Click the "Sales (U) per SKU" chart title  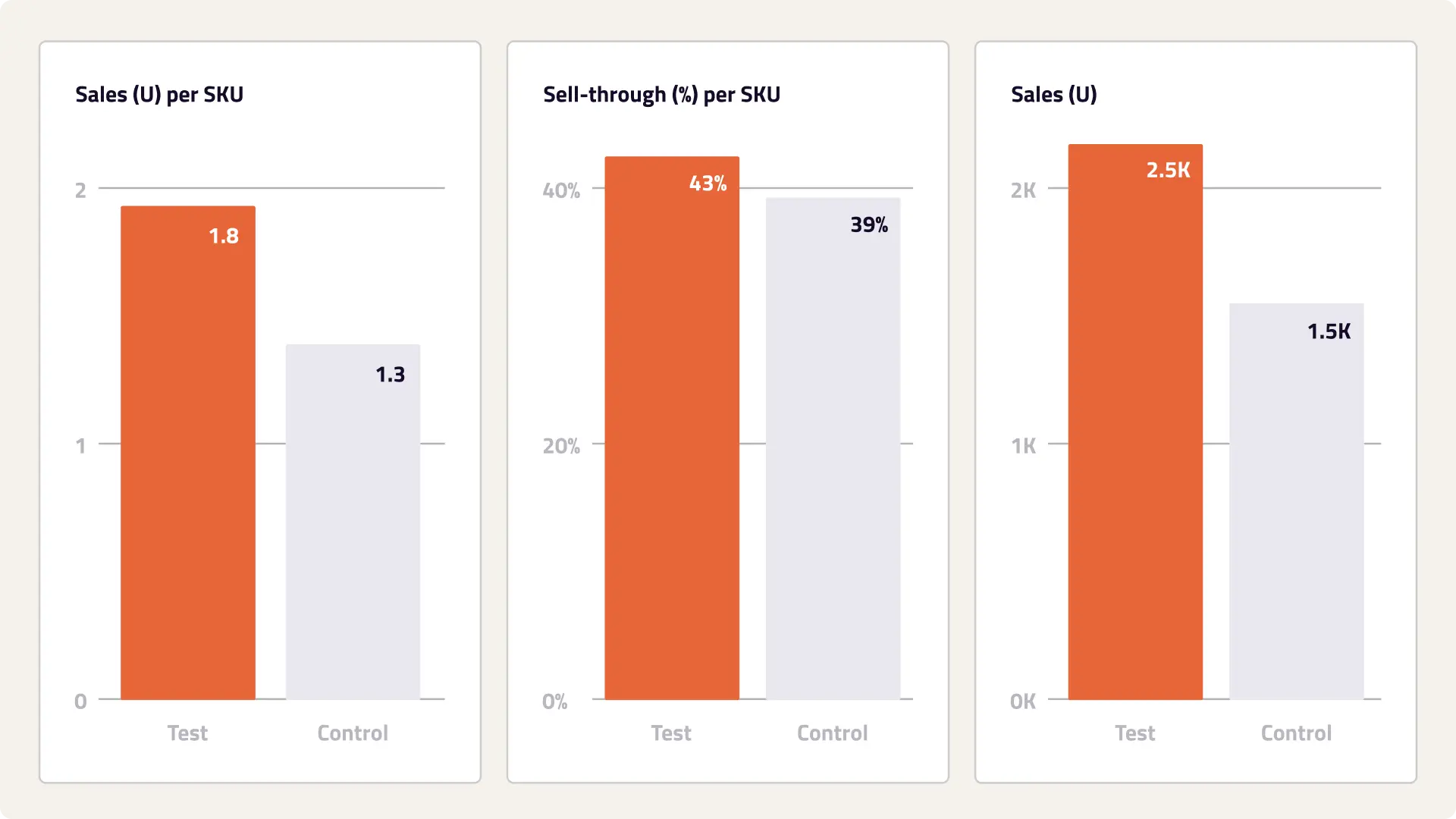pos(159,95)
